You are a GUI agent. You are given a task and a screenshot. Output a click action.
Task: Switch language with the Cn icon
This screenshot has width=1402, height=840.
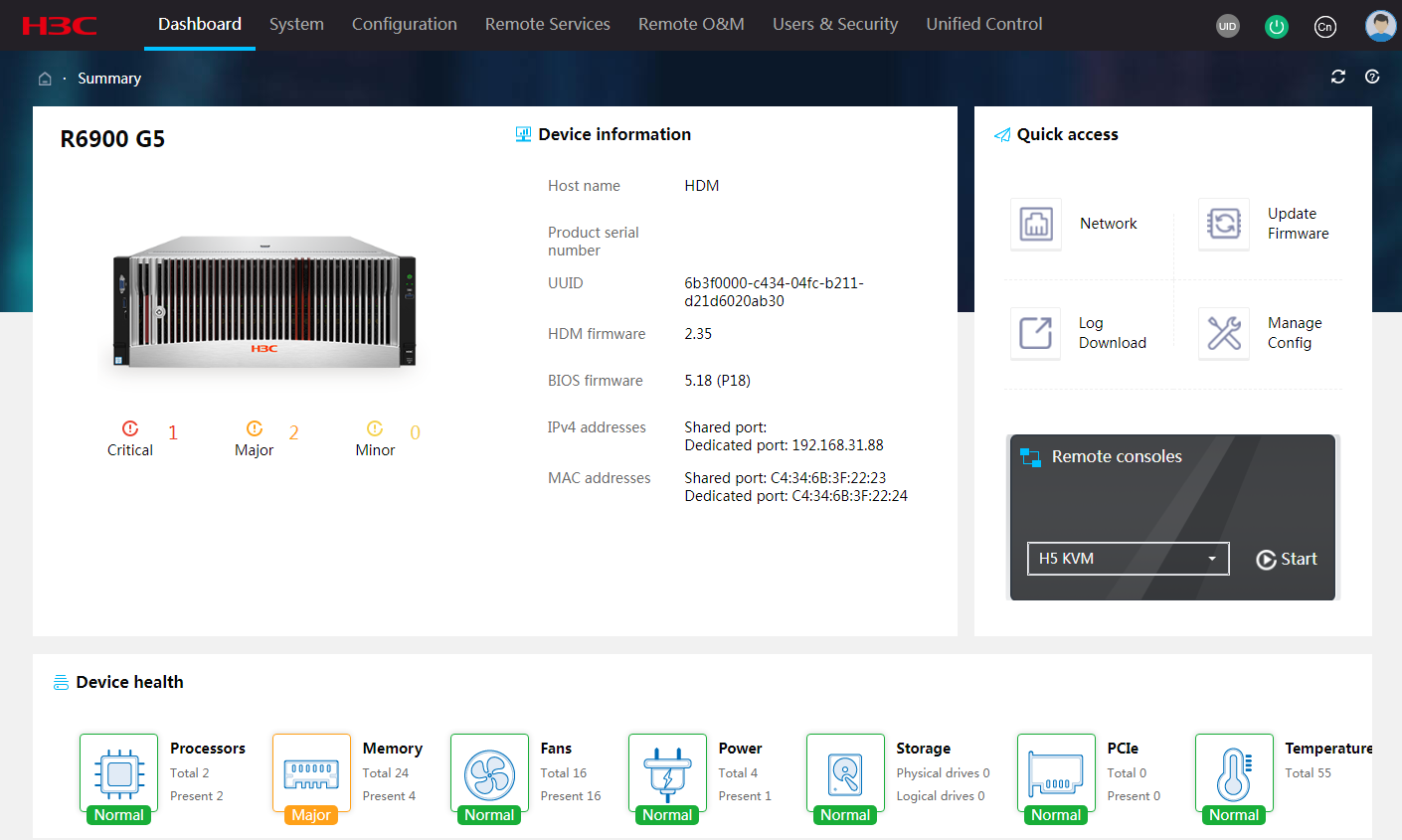coord(1324,27)
